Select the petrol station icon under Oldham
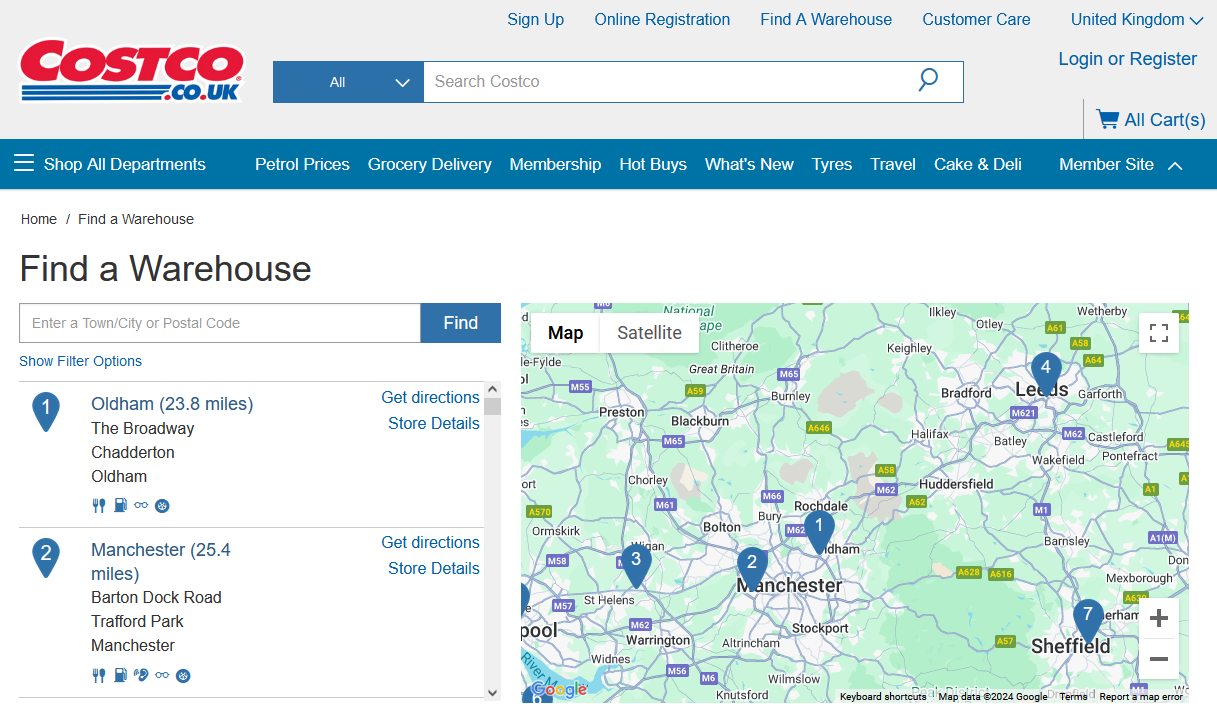The width and height of the screenshot is (1217, 704). coord(120,505)
